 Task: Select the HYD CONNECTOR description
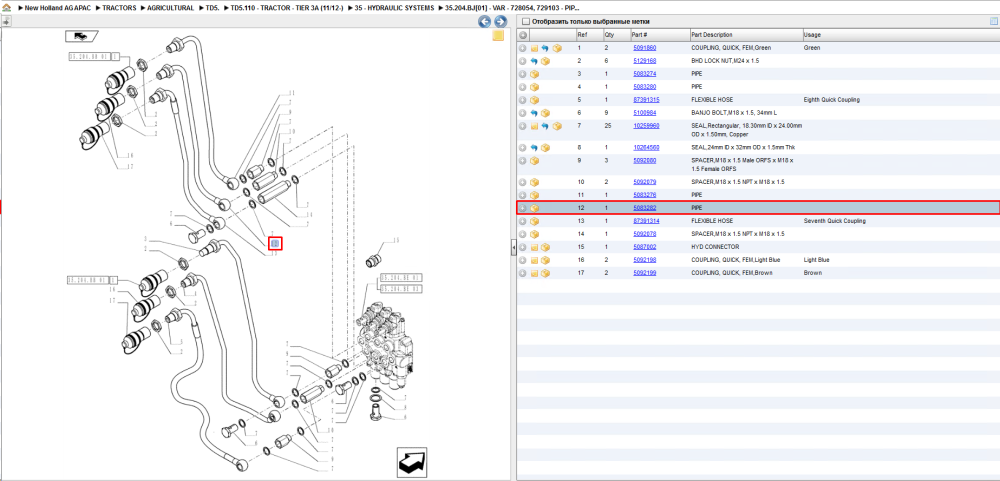715,247
